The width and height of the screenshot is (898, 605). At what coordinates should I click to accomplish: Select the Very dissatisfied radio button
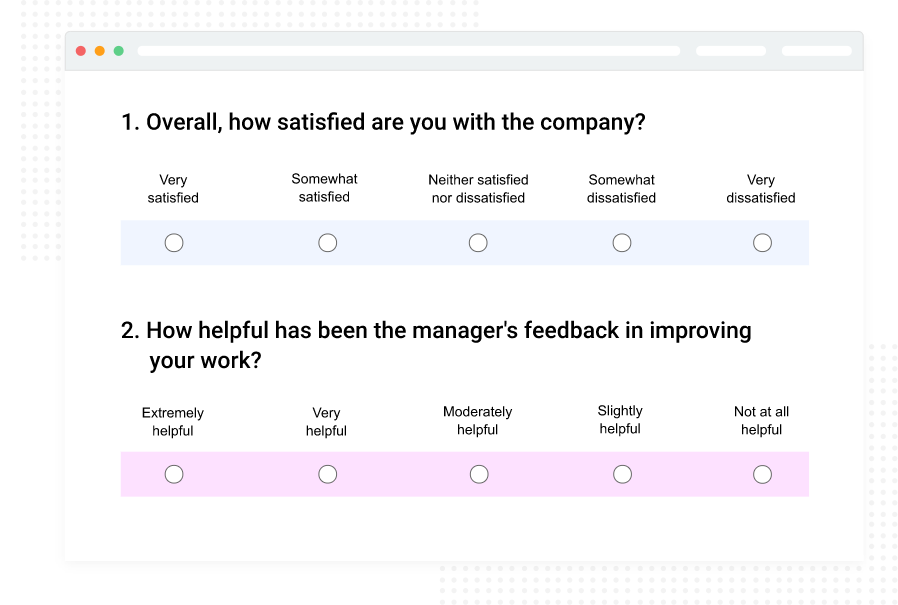762,242
